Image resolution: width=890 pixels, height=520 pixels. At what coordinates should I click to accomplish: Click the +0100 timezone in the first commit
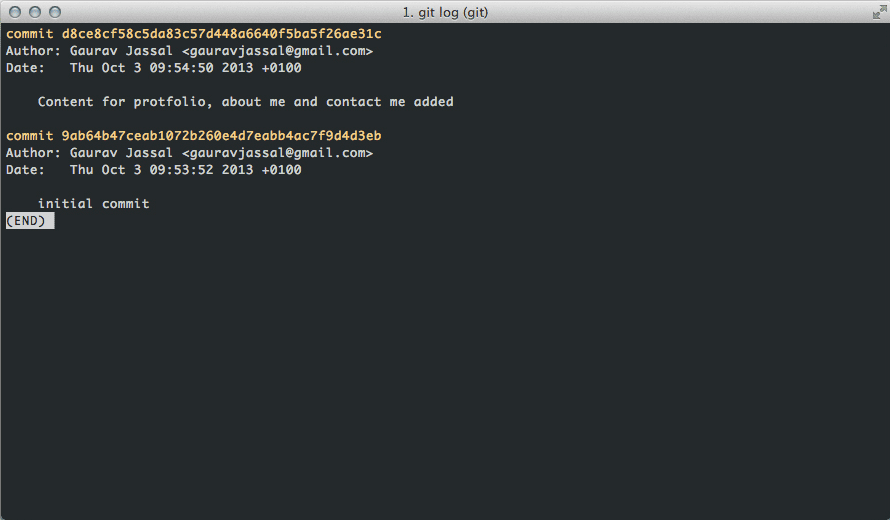[281, 68]
